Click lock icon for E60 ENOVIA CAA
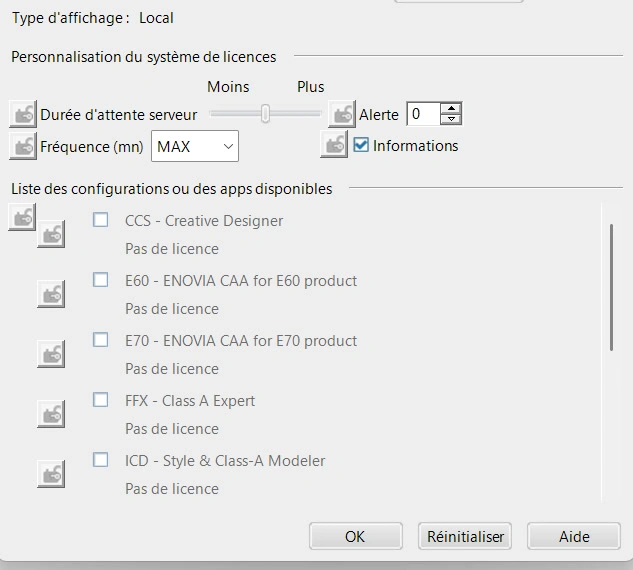 (51, 294)
